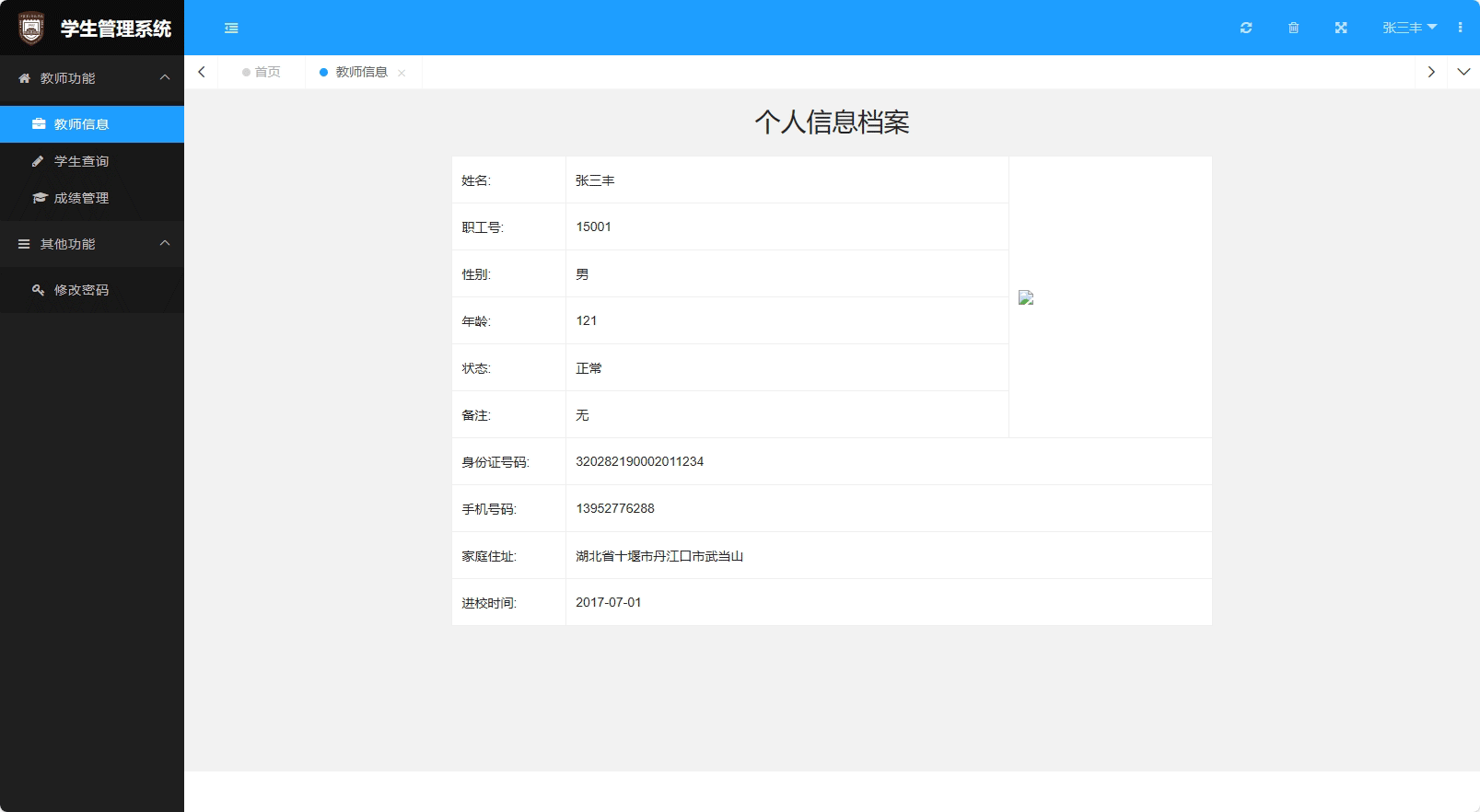
Task: Switch to the 首页 tab
Action: pos(262,72)
